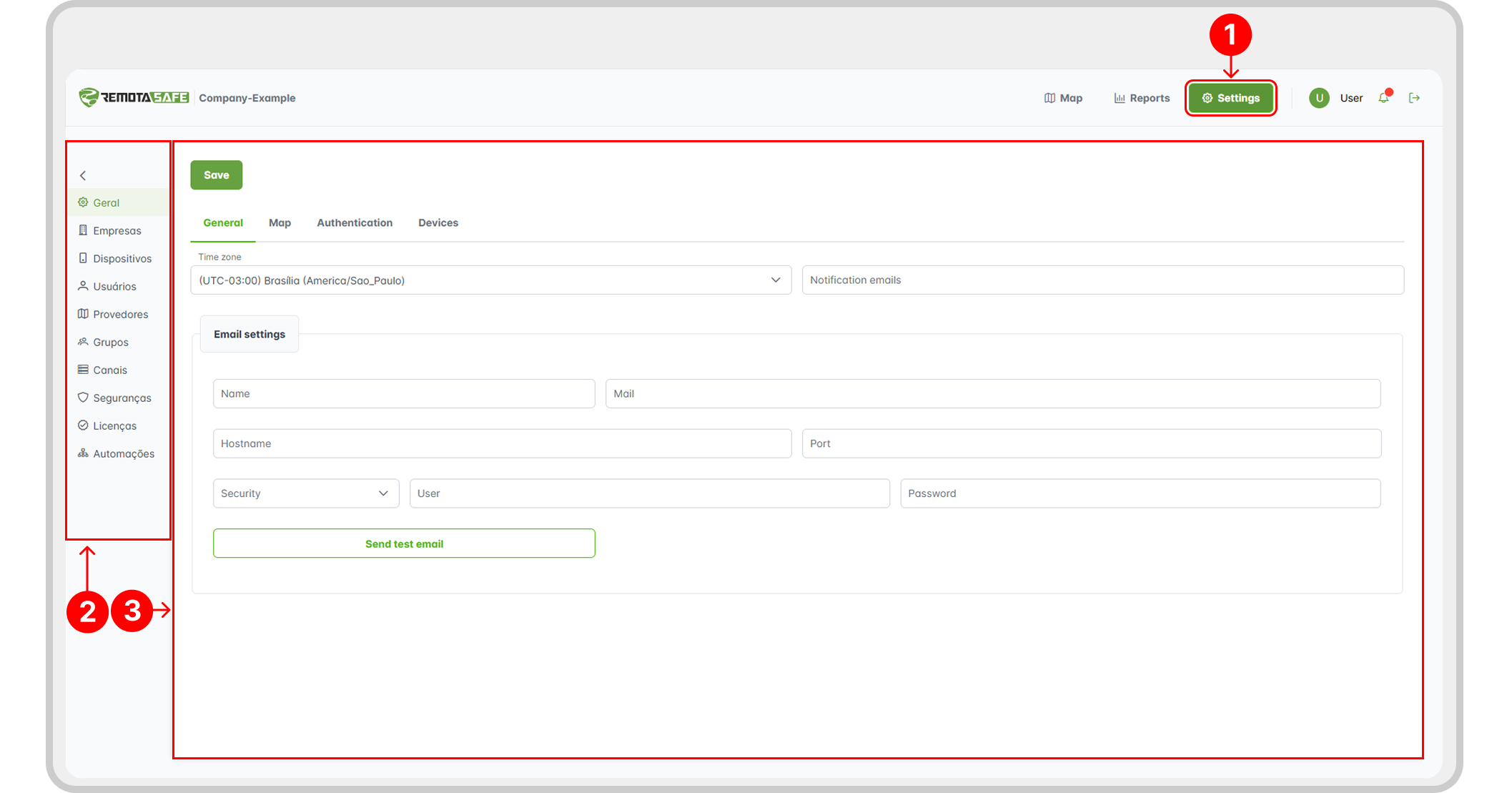Open Reports from the top navigation
1512x793 pixels.
point(1142,98)
